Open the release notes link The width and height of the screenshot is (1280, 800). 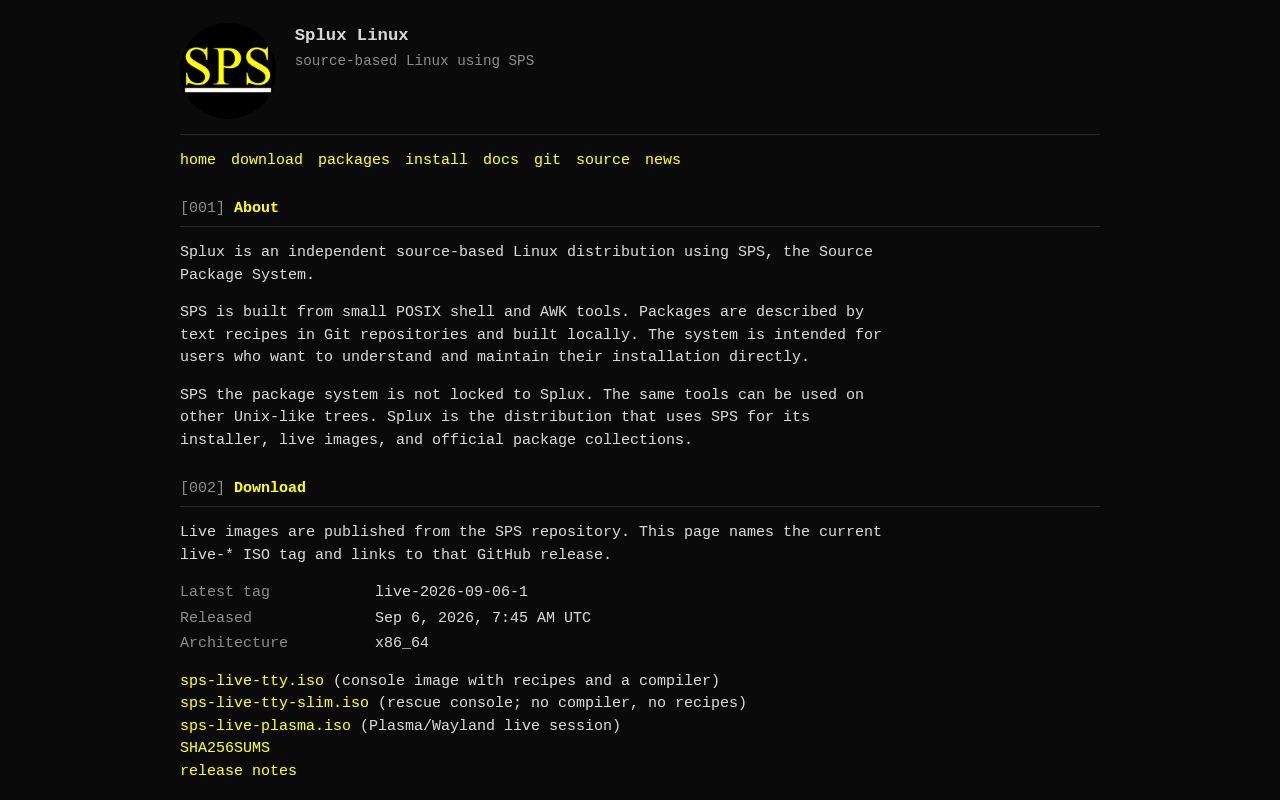tap(238, 771)
